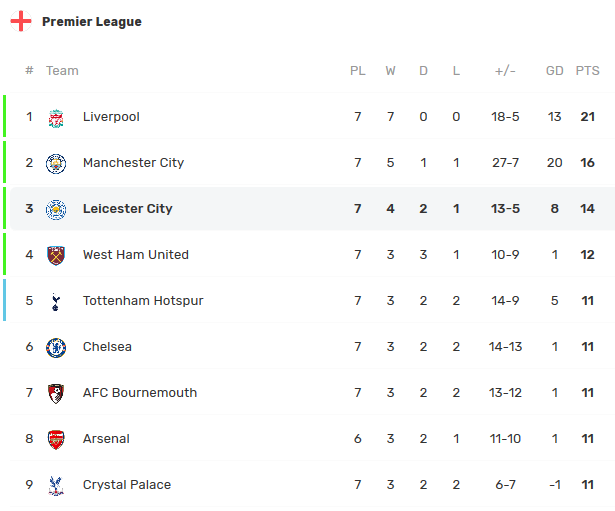This screenshot has height=511, width=615.
Task: Click the Crystal Palace crest
Action: [56, 485]
